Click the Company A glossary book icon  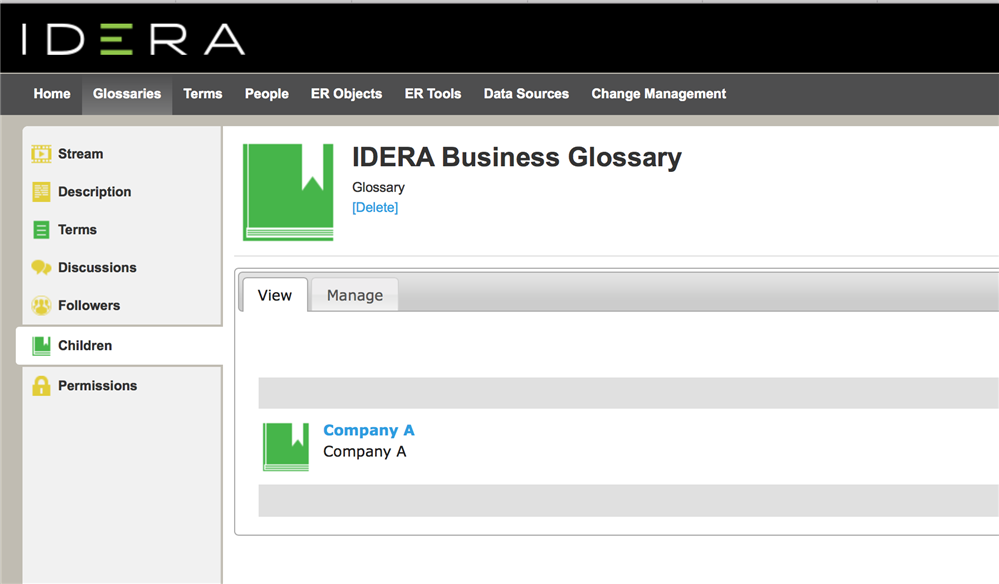(286, 447)
